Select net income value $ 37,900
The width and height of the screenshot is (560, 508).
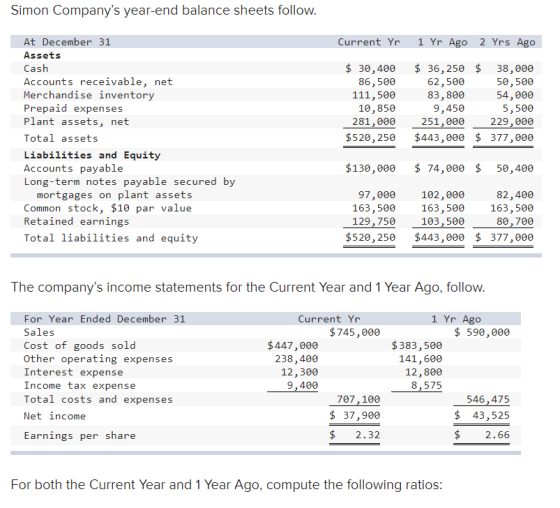pos(355,415)
